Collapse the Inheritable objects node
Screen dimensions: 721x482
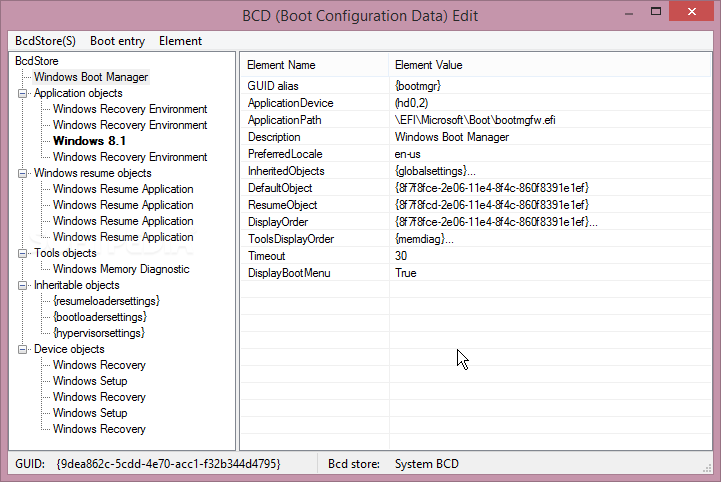pos(22,285)
